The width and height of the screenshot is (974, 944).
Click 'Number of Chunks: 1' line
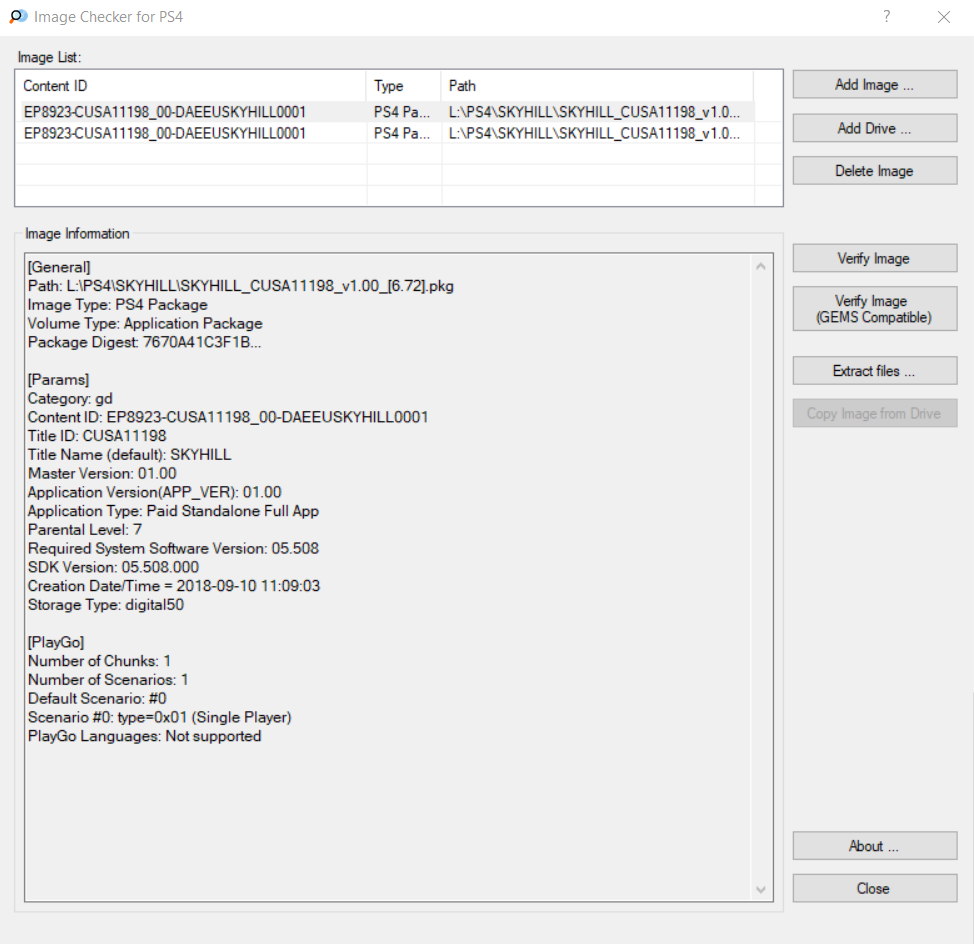(x=99, y=661)
